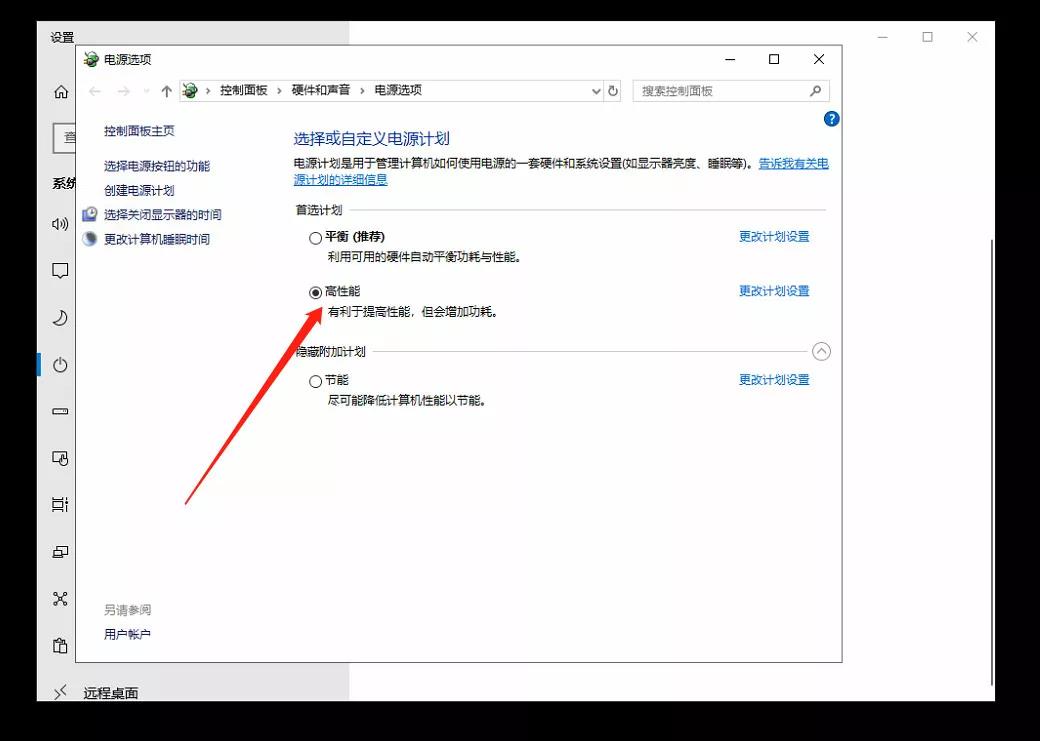Click the power and sleep icon in sidebar

click(60, 365)
